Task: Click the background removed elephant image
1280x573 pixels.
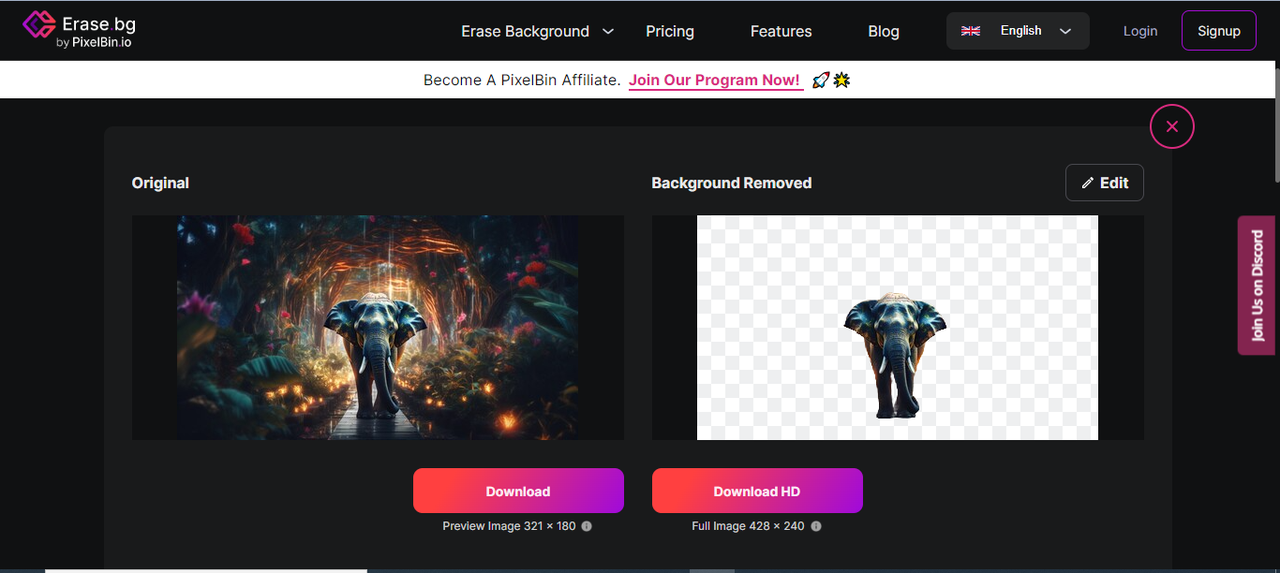Action: point(897,327)
